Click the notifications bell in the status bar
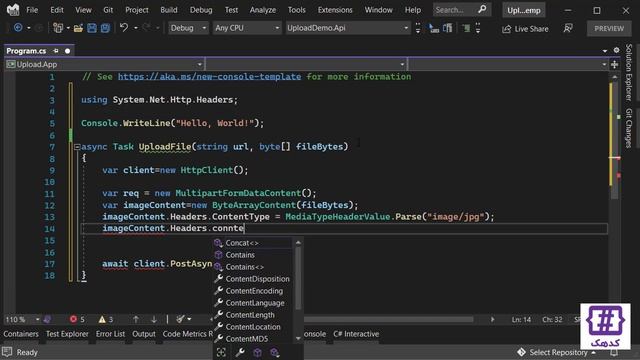Image resolution: width=640 pixels, height=360 pixels. [614, 353]
